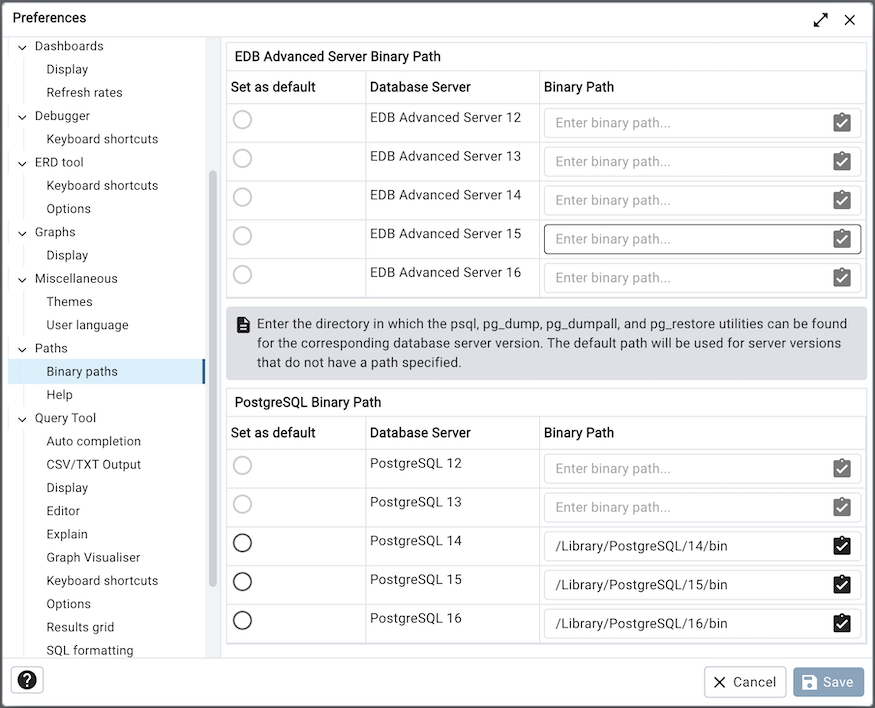Open help using the question mark icon
The width and height of the screenshot is (875, 708).
(26, 679)
